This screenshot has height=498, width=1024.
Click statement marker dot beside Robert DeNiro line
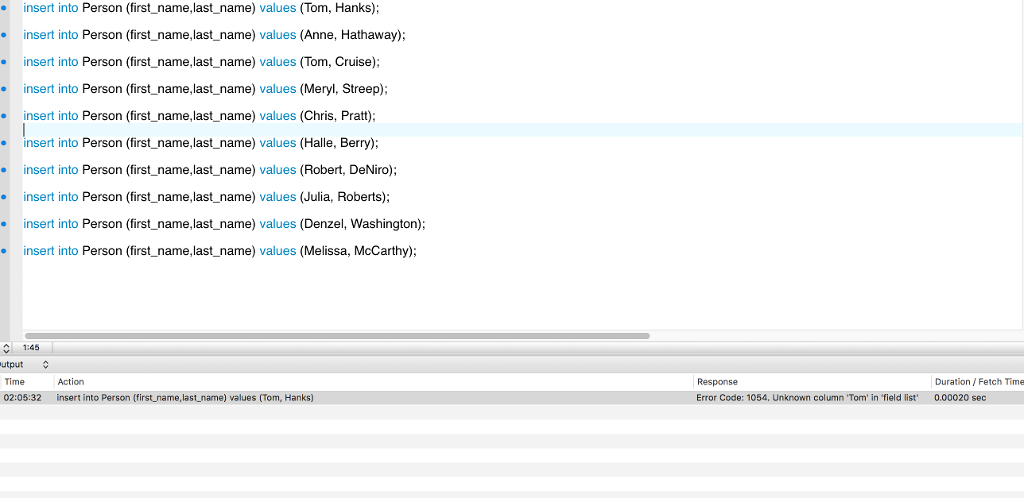(4, 170)
